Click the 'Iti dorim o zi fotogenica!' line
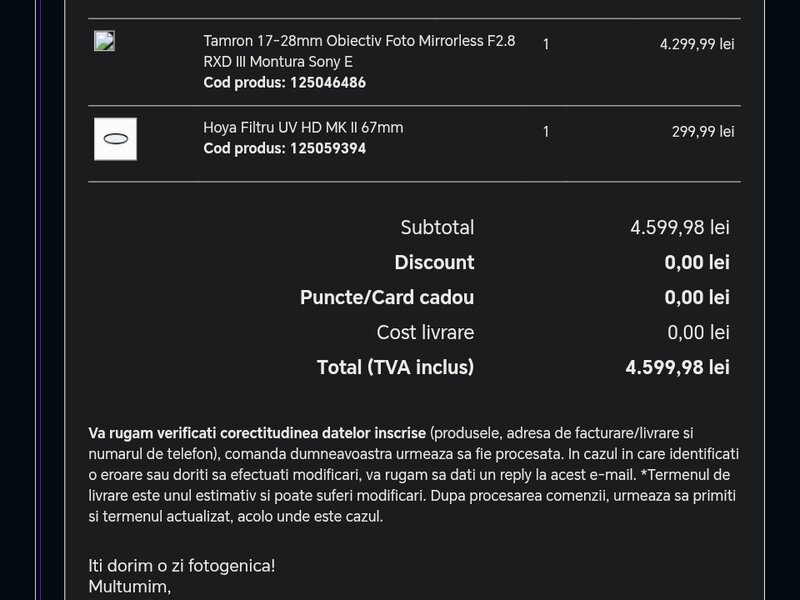Screen dimensions: 800x600 (181, 566)
